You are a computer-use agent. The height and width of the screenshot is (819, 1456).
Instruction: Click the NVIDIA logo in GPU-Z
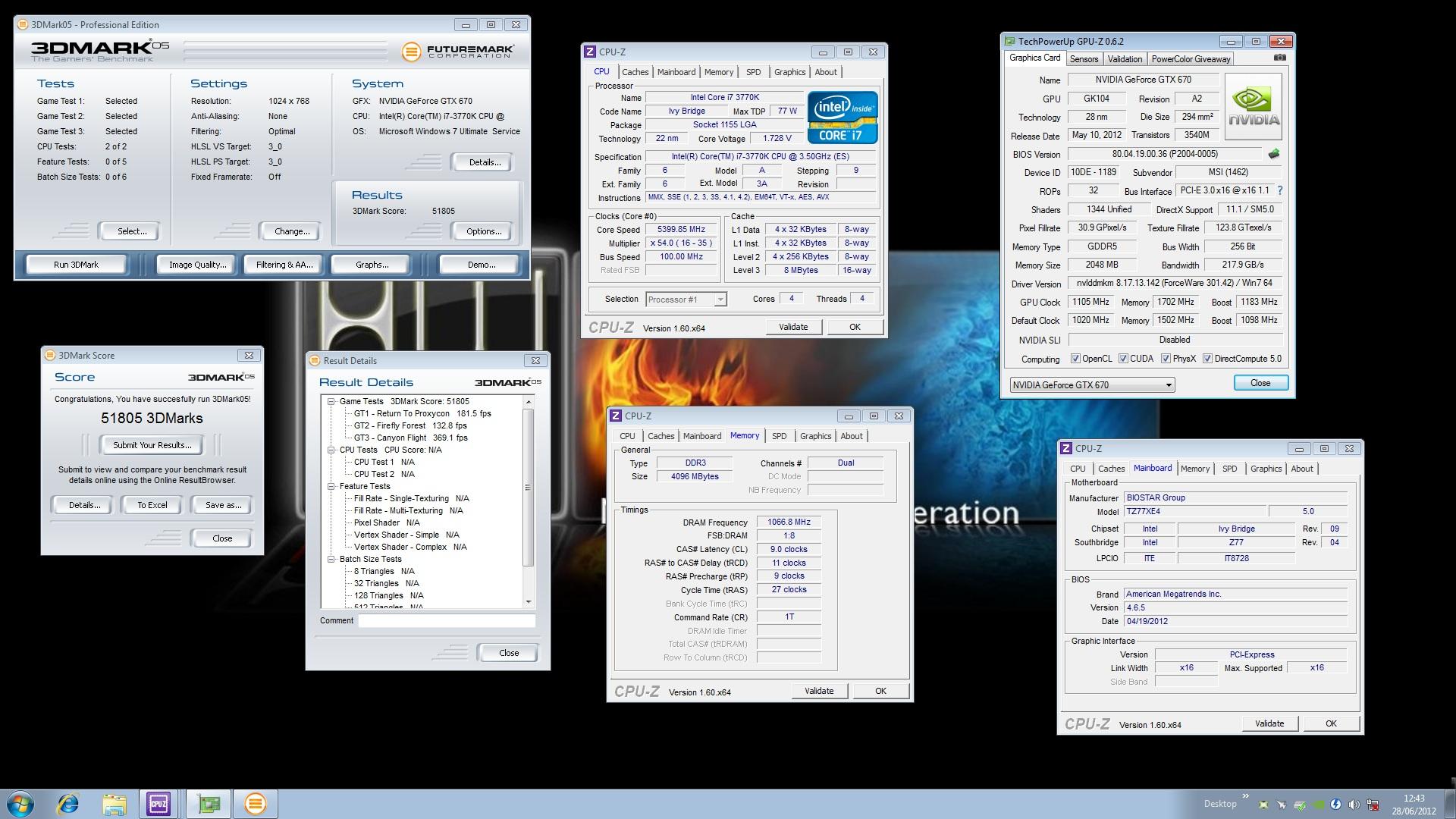(1253, 106)
